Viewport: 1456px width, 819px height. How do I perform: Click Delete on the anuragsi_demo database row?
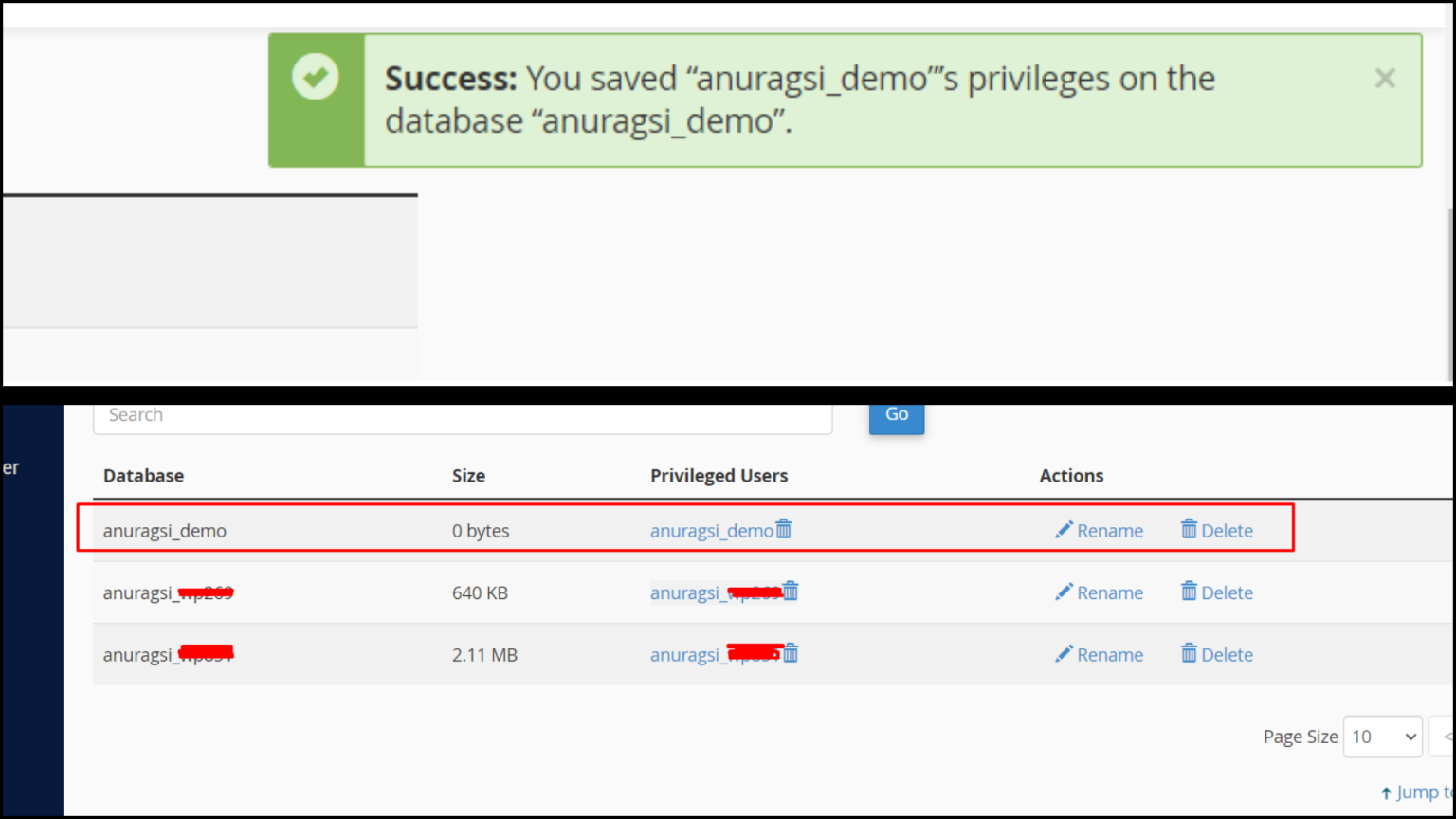pyautogui.click(x=1228, y=530)
